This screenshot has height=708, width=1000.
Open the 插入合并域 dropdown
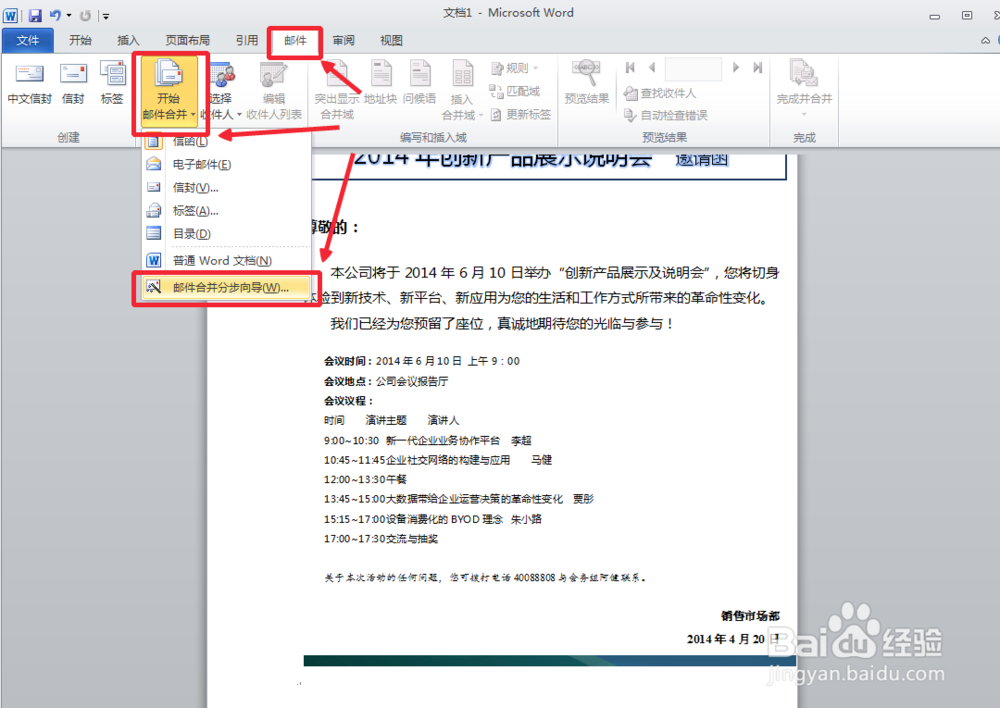coord(462,91)
